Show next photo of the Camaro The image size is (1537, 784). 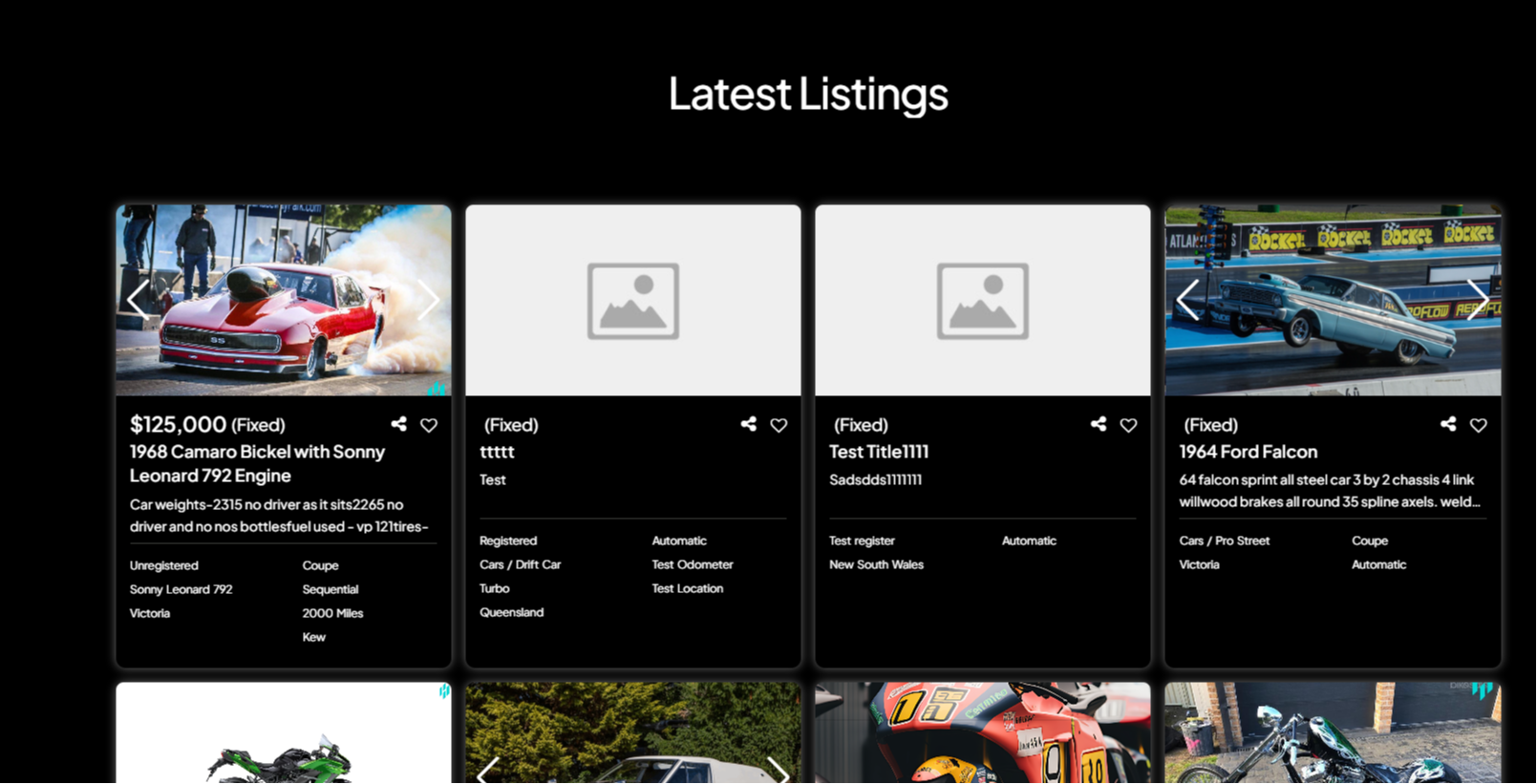coord(429,300)
